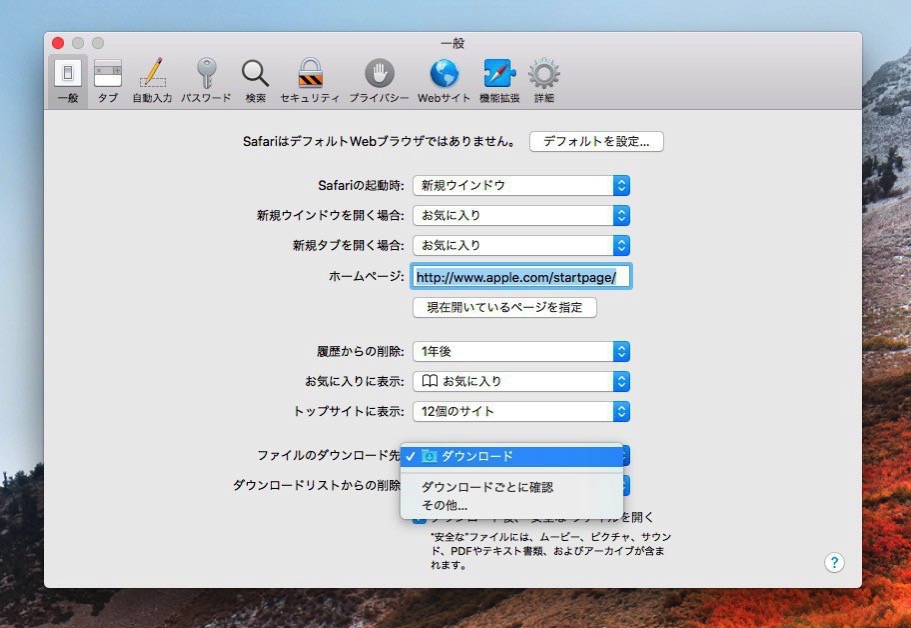
Task: Close the preferences window with red button
Action: [x=58, y=43]
